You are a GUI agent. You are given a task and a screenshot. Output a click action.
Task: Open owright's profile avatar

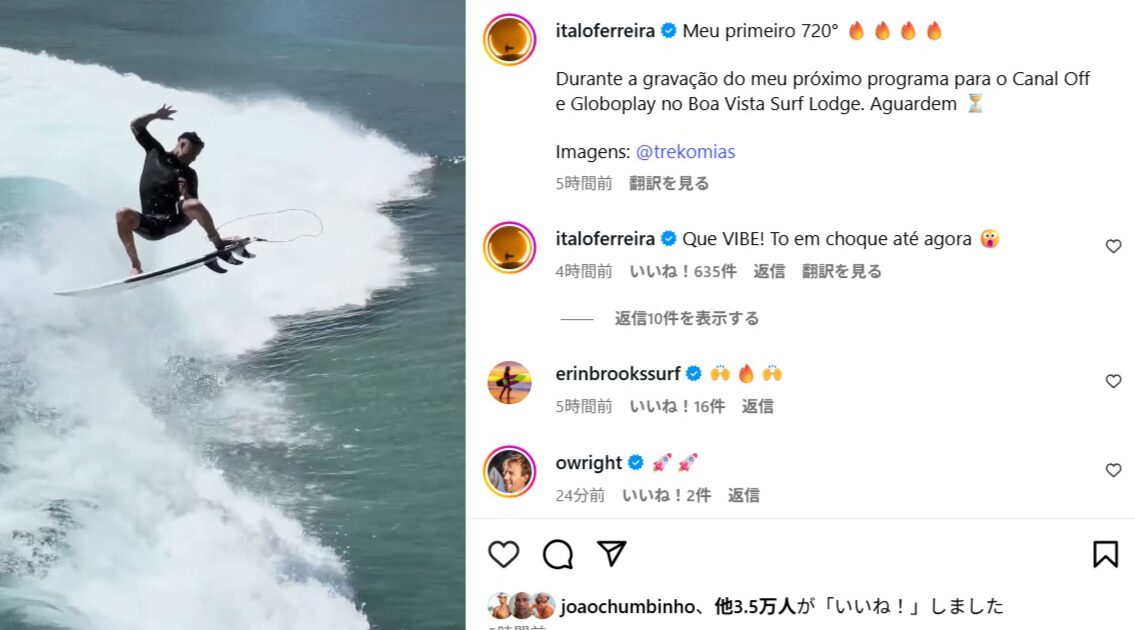pyautogui.click(x=510, y=471)
